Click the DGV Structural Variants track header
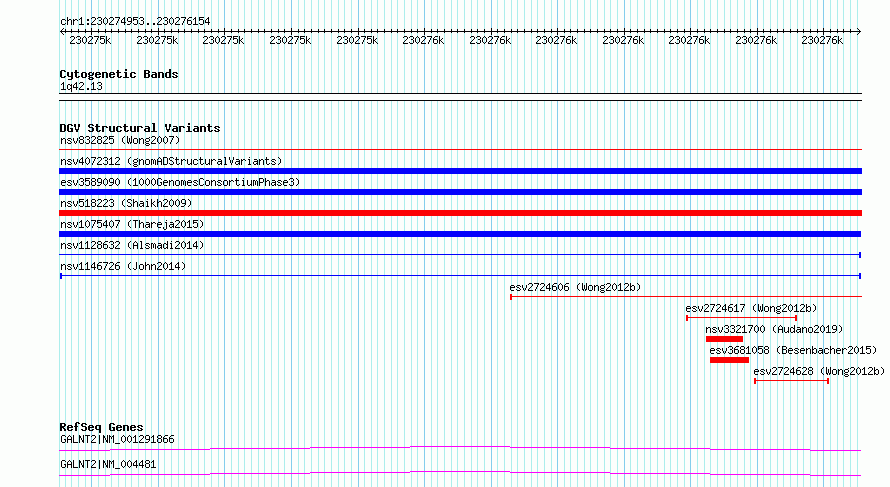Viewport: 890px width, 487px height. 140,128
